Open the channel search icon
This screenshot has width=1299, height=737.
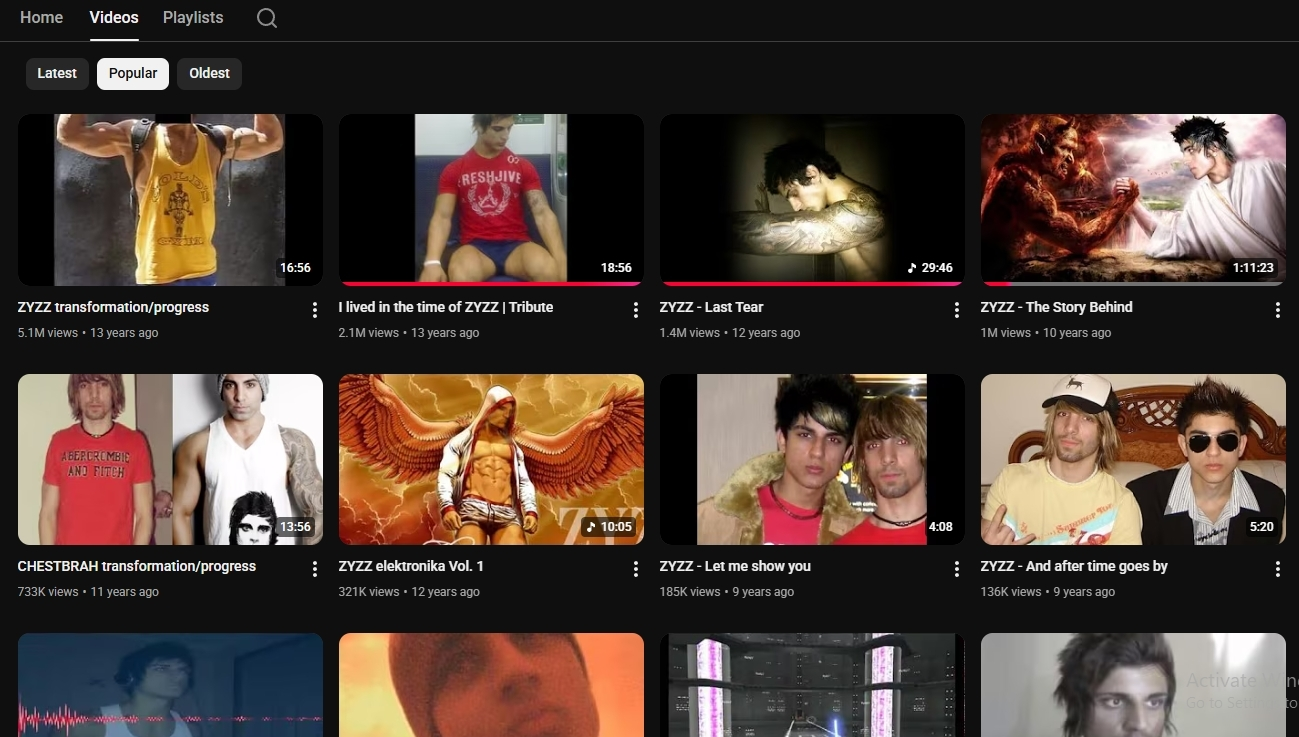point(267,18)
